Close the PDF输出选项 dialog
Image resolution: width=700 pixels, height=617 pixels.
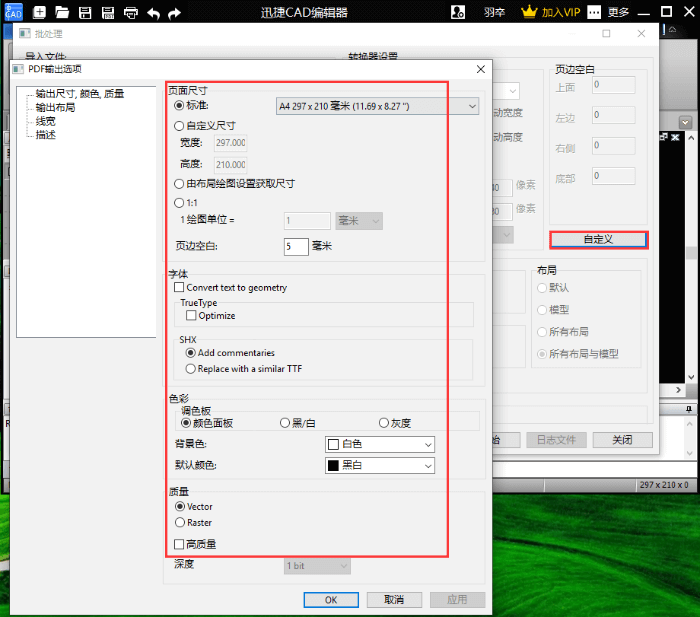(481, 69)
